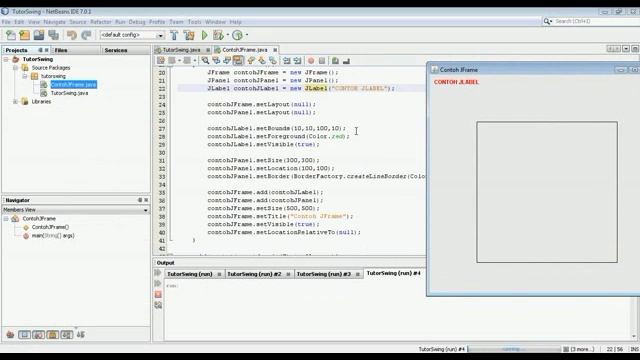This screenshot has height=360, width=640.
Task: Open the Tools menu
Action: [194, 22]
